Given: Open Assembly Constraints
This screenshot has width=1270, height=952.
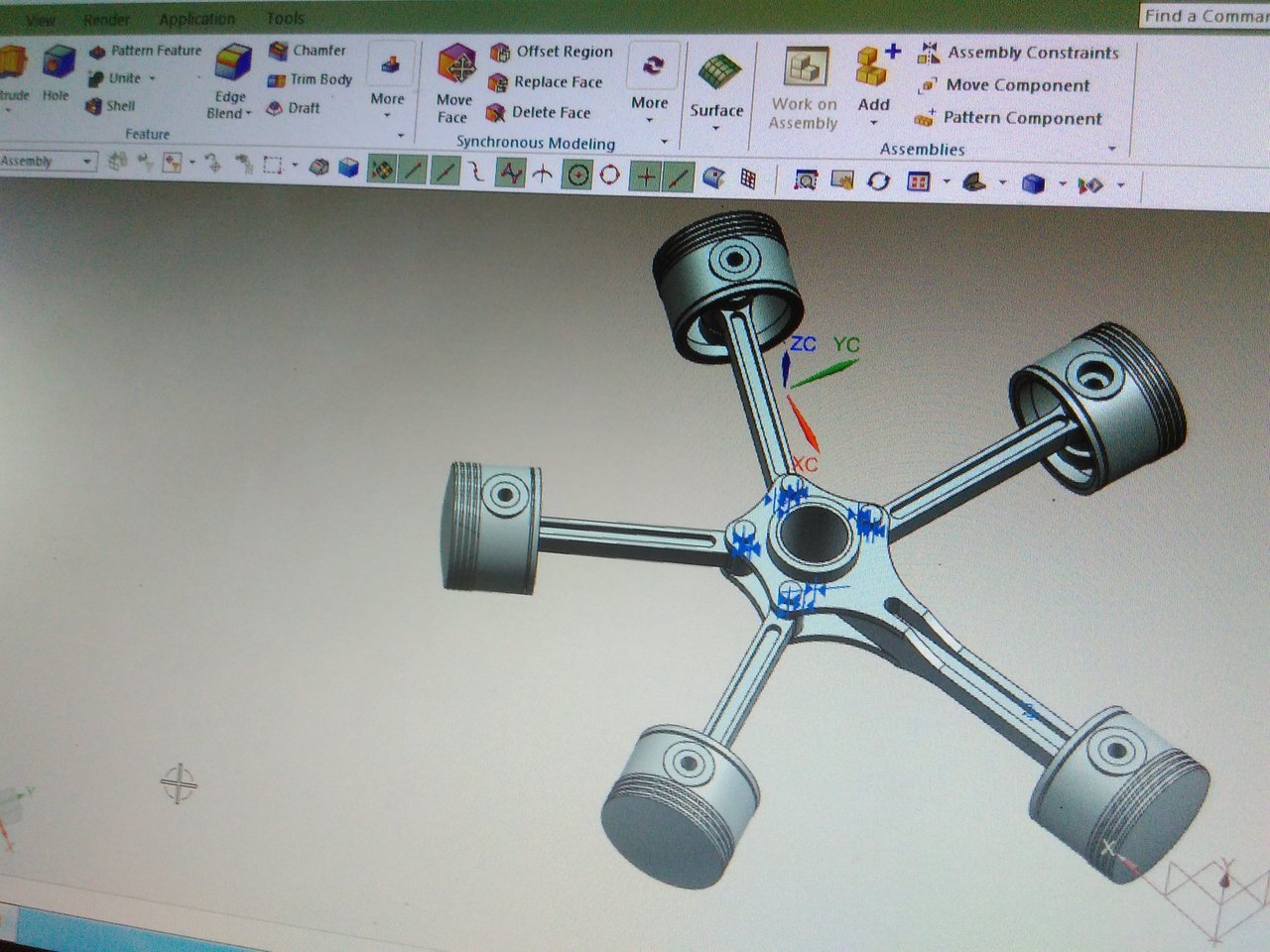Looking at the screenshot, I should [x=1019, y=53].
